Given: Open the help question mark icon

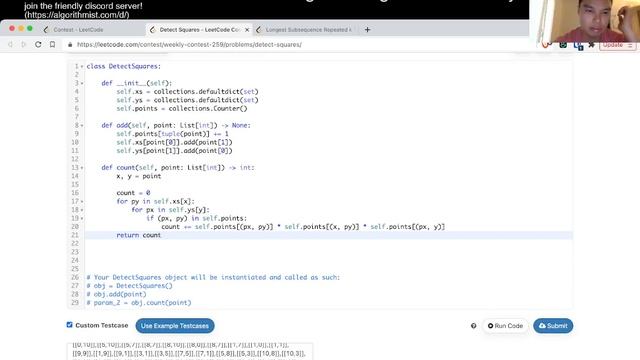Looking at the screenshot, I should tap(473, 326).
